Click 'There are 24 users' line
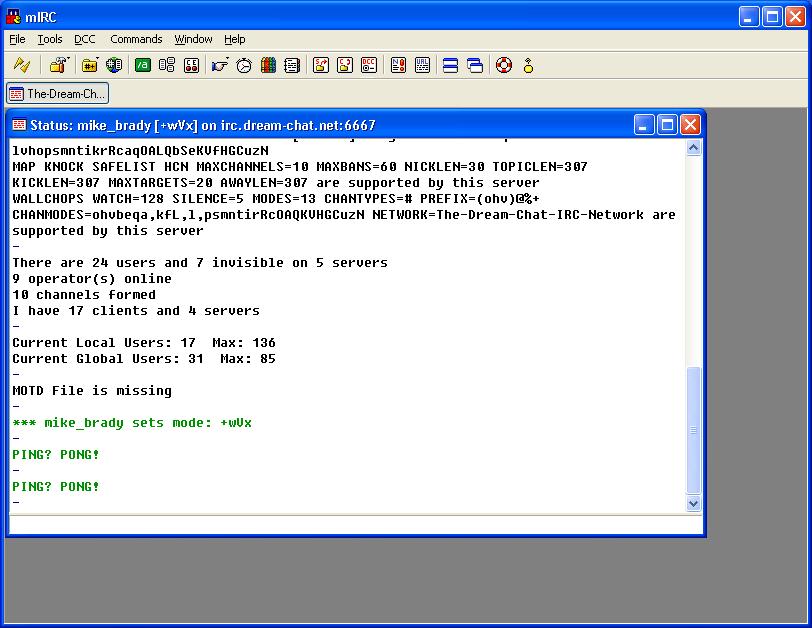This screenshot has height=628, width=812. (x=200, y=262)
